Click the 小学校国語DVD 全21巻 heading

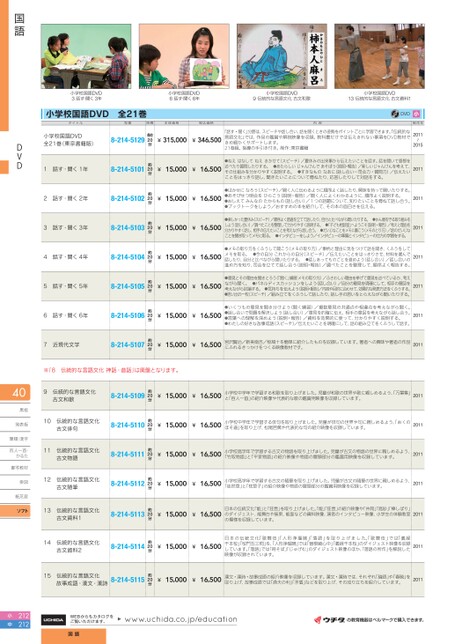coord(95,114)
